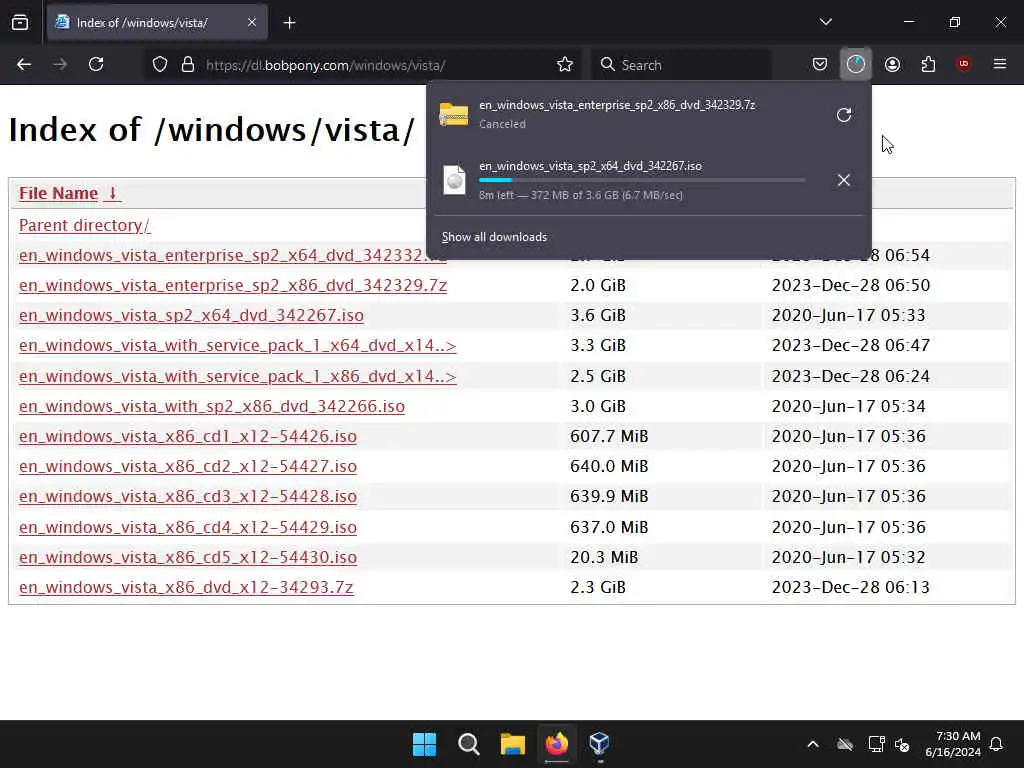The image size is (1024, 768).
Task: Click the Index of /windows/vista/ heading
Action: click(212, 130)
